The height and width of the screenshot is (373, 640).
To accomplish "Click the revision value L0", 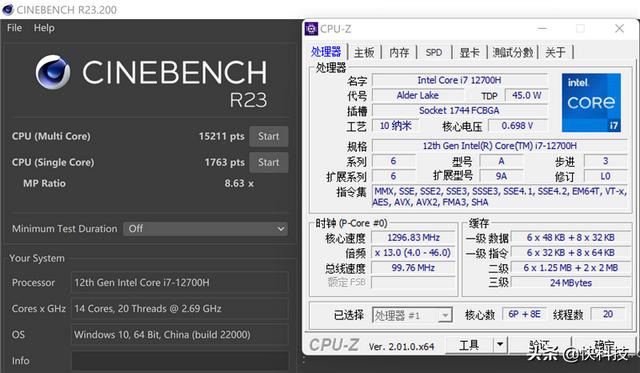I will point(605,176).
